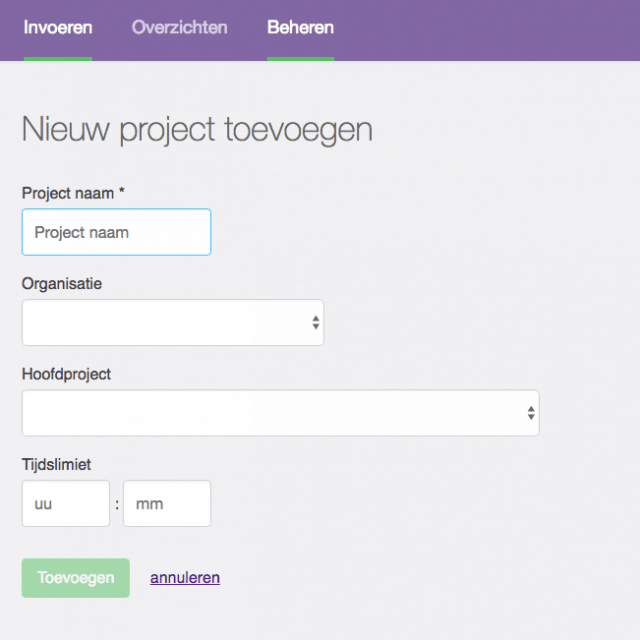Click the Hoofdproject label

click(x=66, y=374)
